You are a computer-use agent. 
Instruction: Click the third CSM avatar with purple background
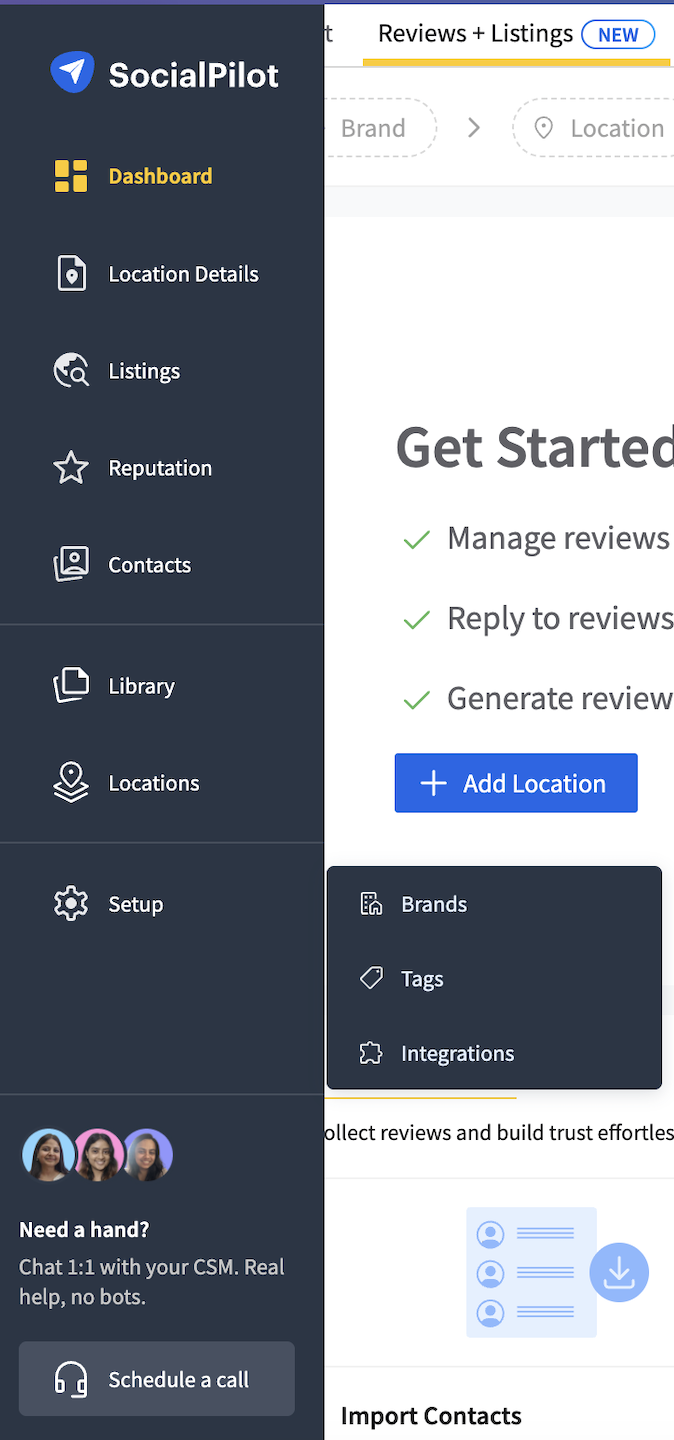point(148,1155)
